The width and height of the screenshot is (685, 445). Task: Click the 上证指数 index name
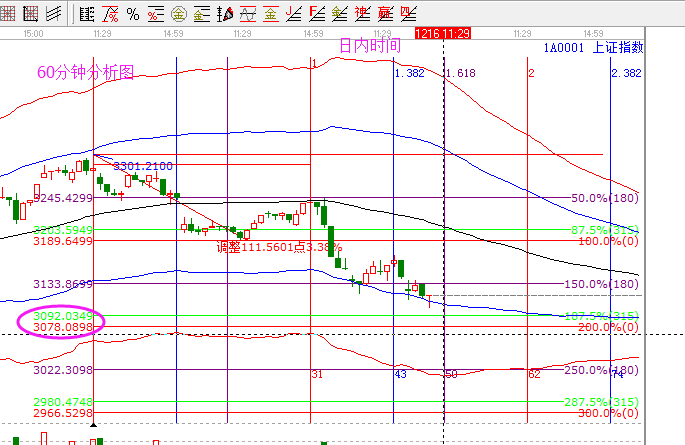coord(618,47)
